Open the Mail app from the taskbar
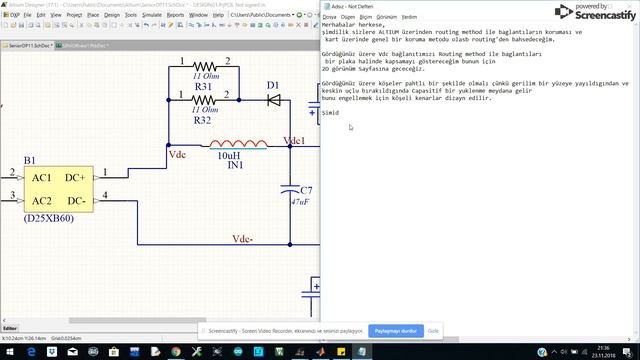Image resolution: width=640 pixels, height=360 pixels. (x=73, y=351)
